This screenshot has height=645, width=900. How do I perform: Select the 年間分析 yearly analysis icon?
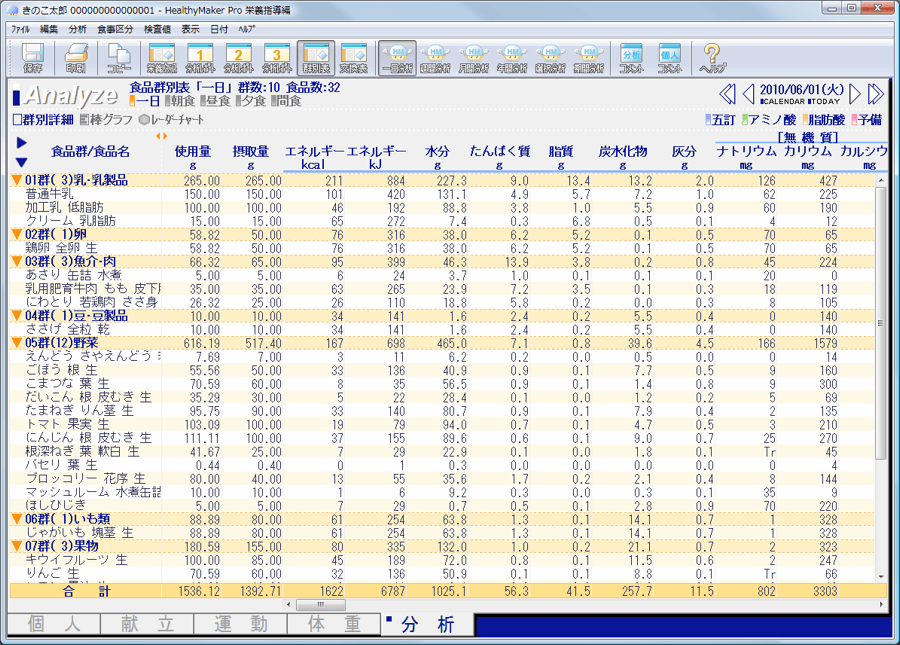click(513, 59)
